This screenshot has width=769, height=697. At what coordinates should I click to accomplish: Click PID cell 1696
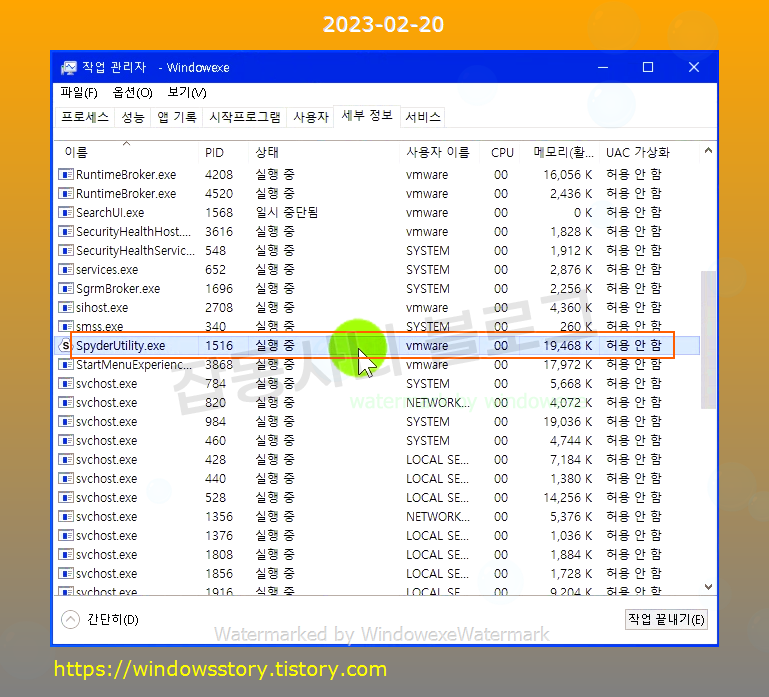(x=219, y=289)
